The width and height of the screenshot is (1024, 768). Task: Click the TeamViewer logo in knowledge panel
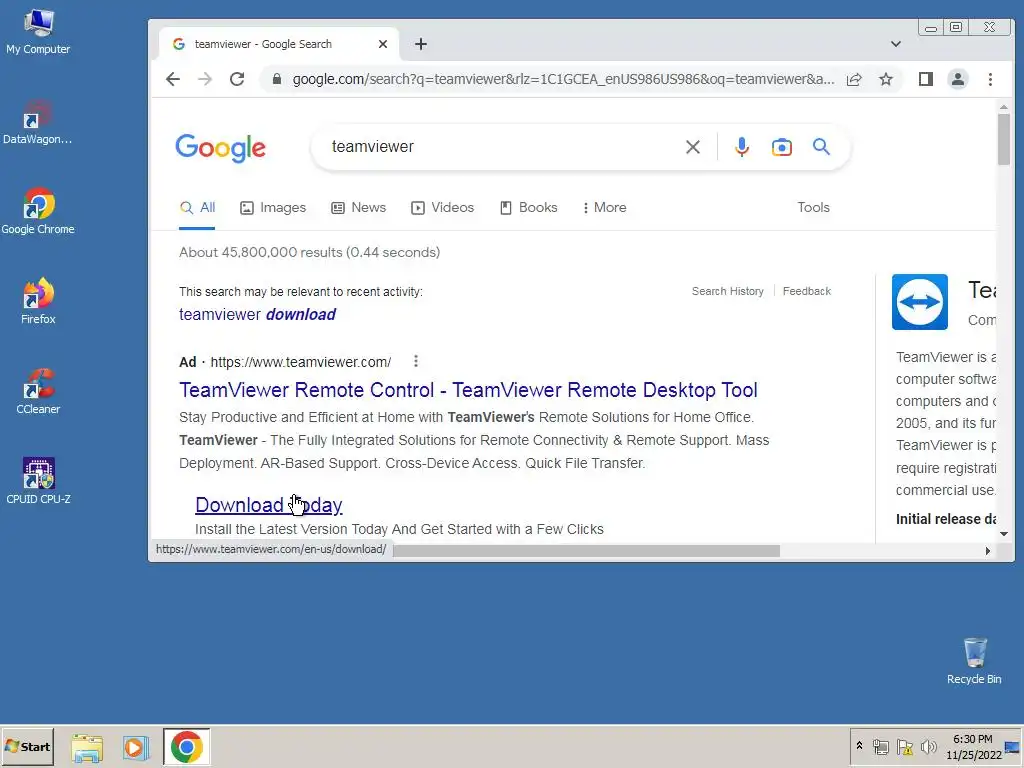(920, 302)
